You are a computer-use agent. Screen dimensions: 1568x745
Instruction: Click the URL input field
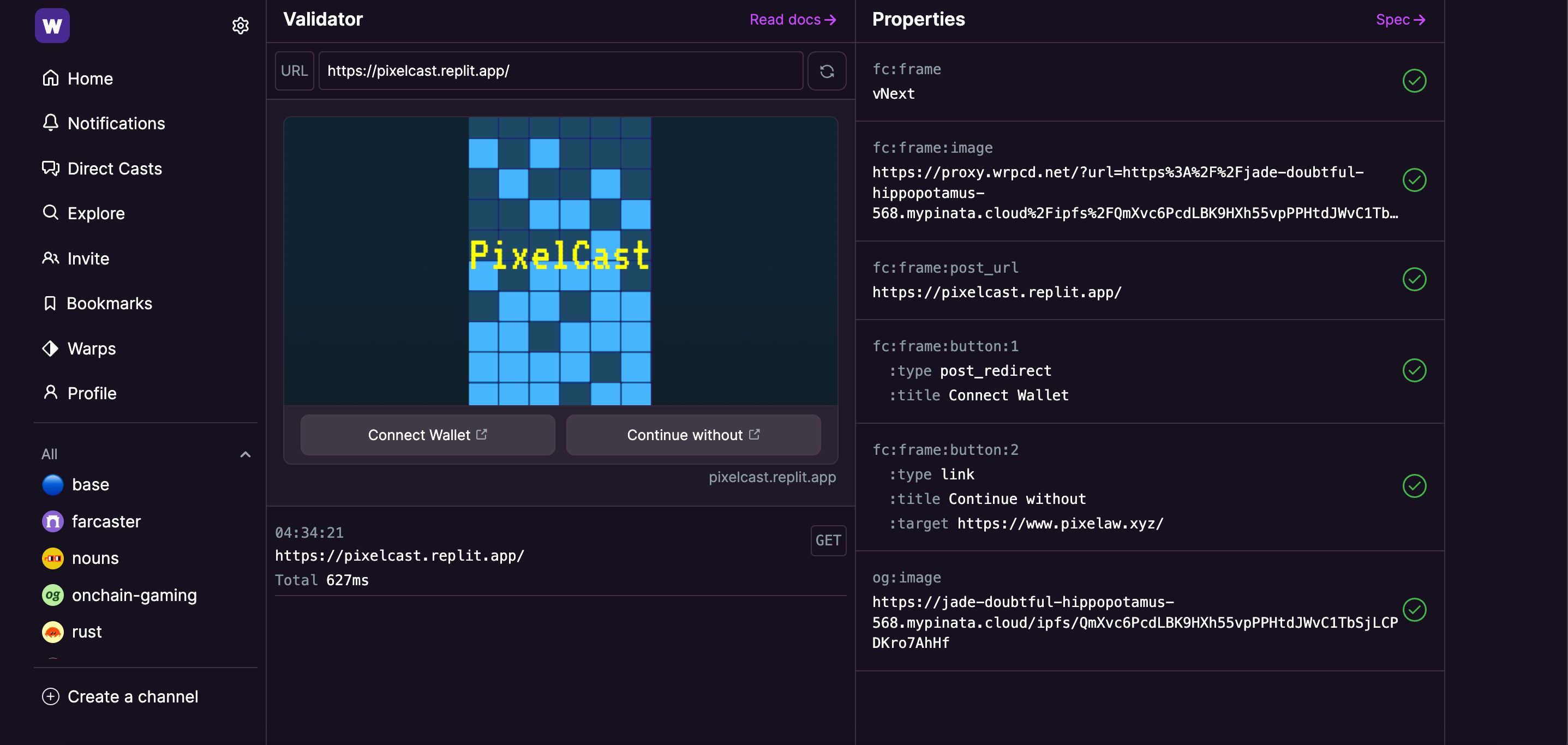pyautogui.click(x=561, y=71)
